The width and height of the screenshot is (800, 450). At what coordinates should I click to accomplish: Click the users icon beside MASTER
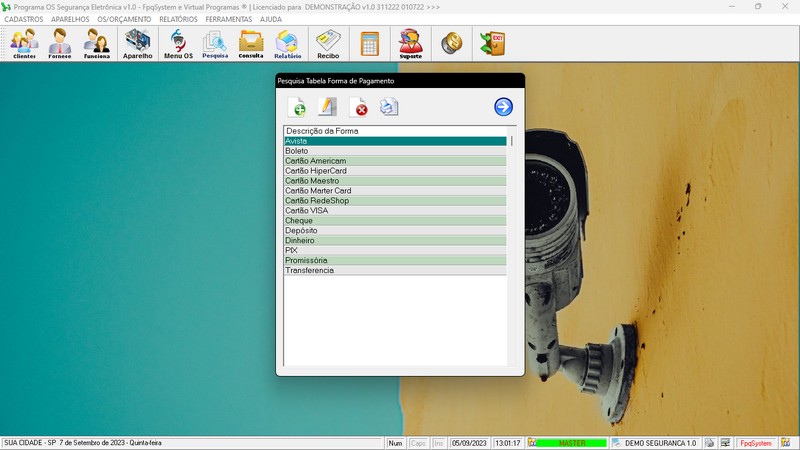click(x=532, y=443)
